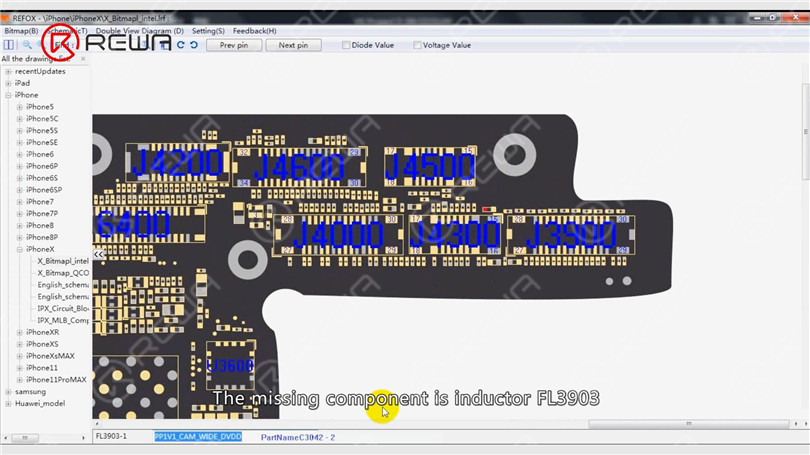Viewport: 810px width, 455px height.
Task: Click the board view horizontal scrollbar thumb
Action: click(689, 424)
